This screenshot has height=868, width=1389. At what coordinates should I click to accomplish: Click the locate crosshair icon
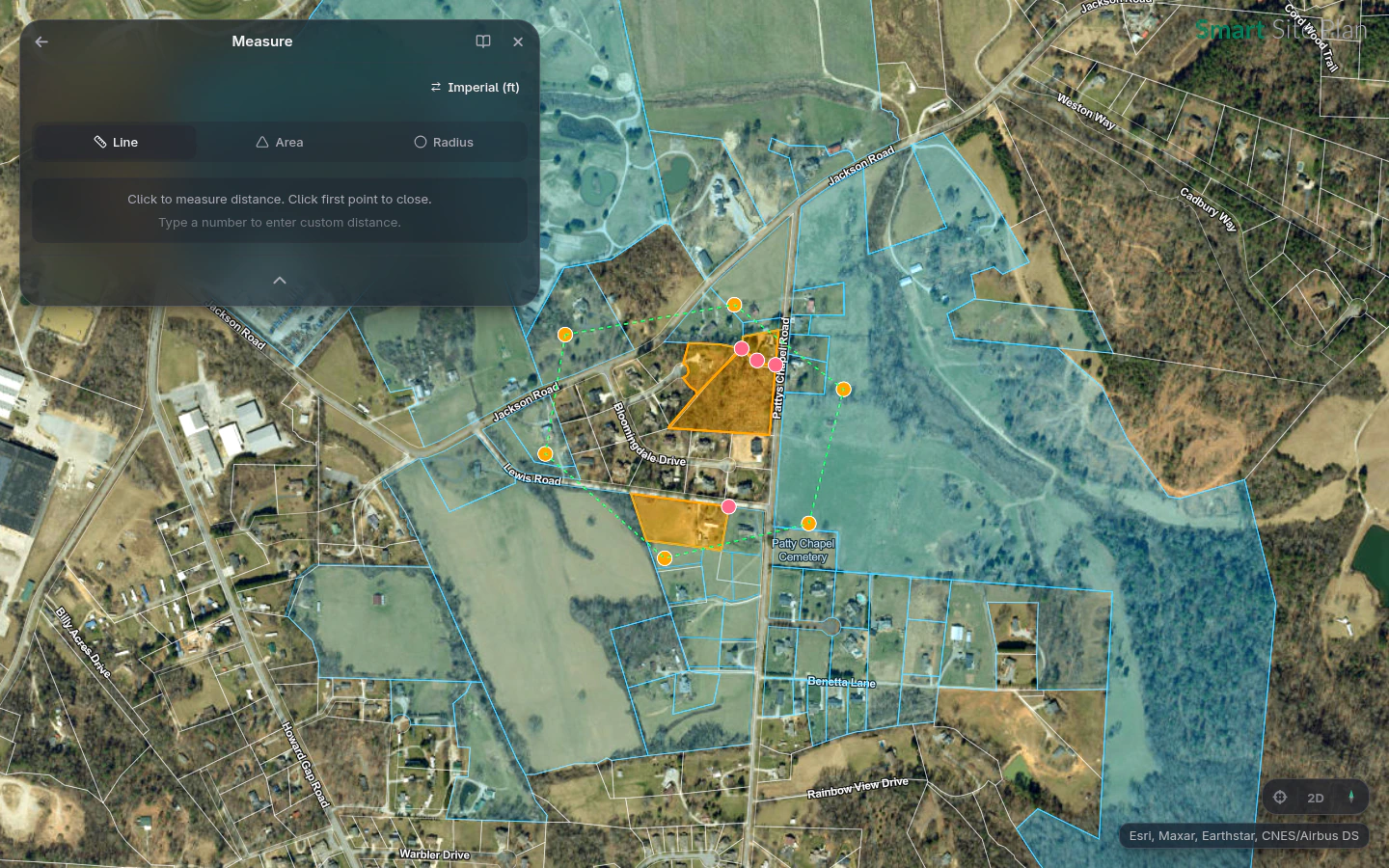[x=1280, y=798]
